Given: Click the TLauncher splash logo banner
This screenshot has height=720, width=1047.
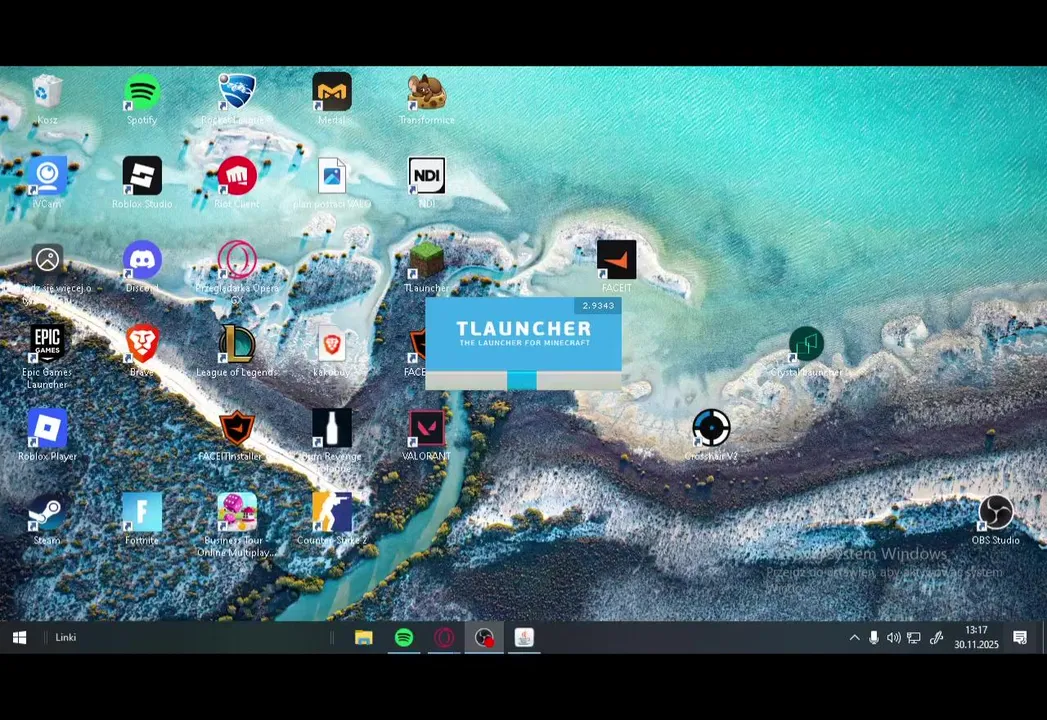Looking at the screenshot, I should [523, 334].
